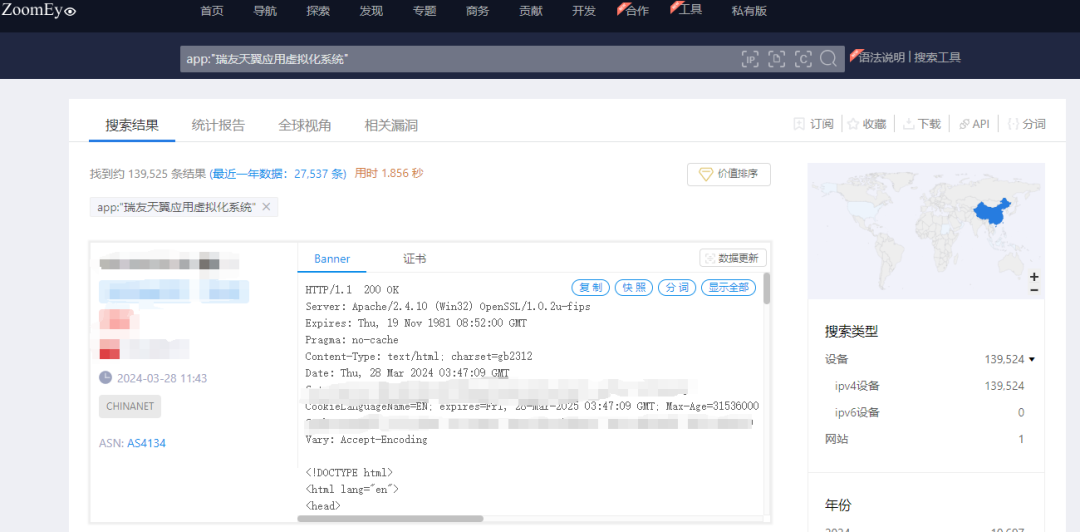Click the domain search icon in search bar
This screenshot has width=1080, height=532.
pos(776,59)
